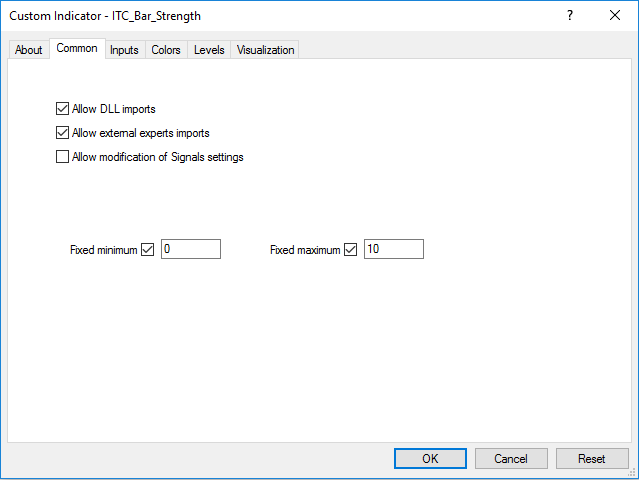Show the Visualization tab

click(265, 50)
